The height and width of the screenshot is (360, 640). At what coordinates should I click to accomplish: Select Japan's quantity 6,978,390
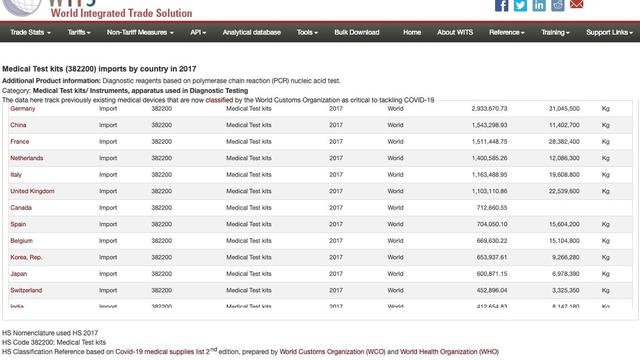pyautogui.click(x=566, y=274)
